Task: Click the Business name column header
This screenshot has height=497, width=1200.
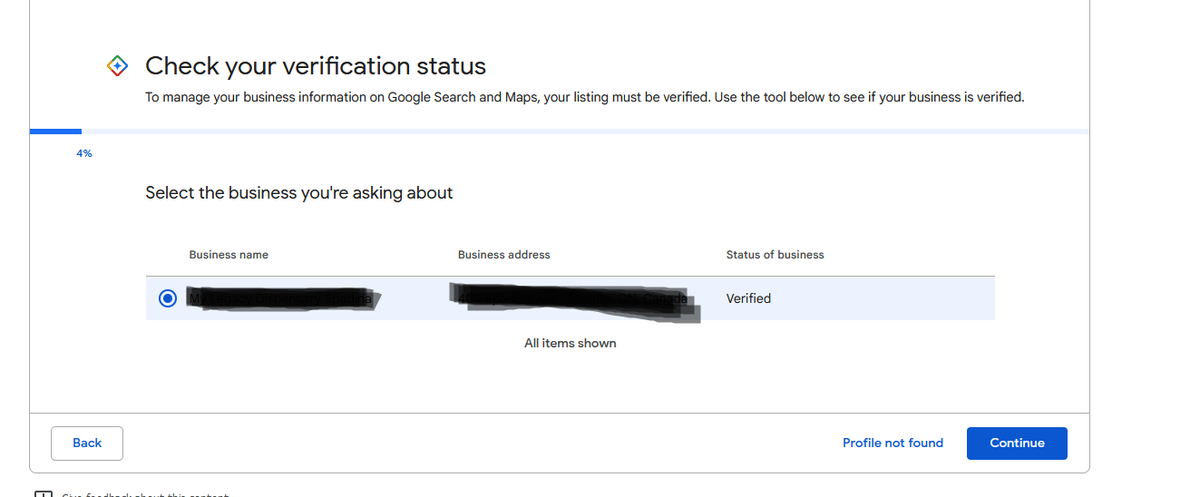Action: 228,255
